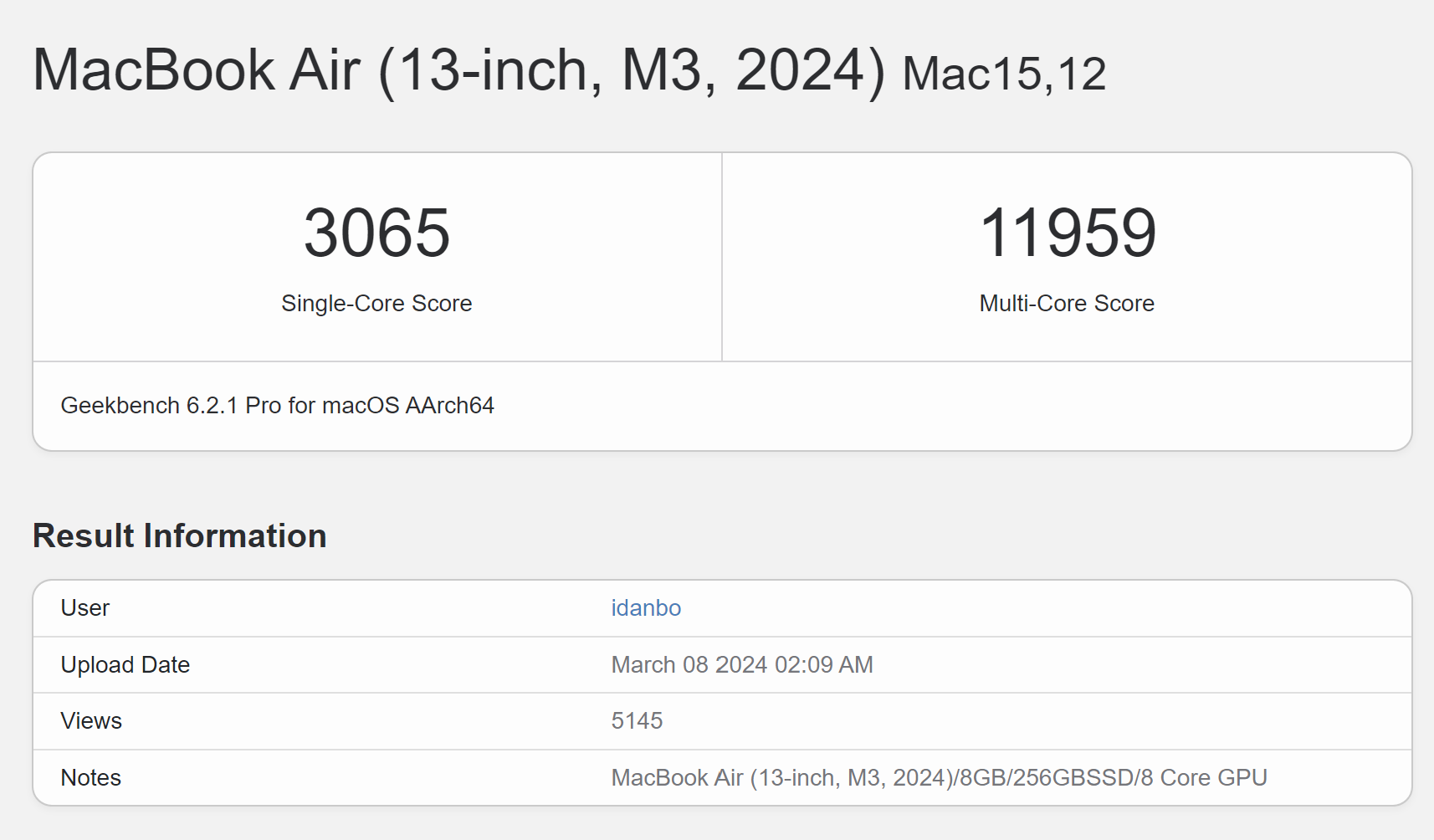Click the 3065 single-core score number

[376, 233]
